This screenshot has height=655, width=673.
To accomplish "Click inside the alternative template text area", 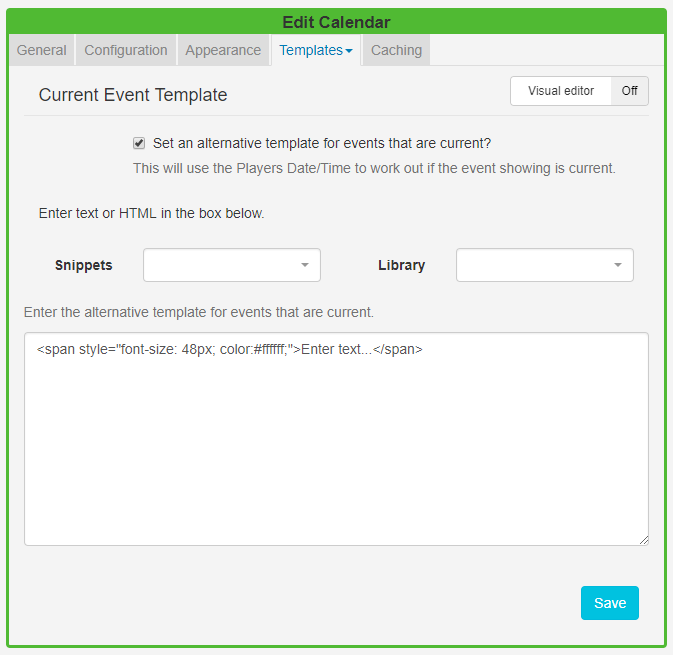I will click(x=336, y=450).
